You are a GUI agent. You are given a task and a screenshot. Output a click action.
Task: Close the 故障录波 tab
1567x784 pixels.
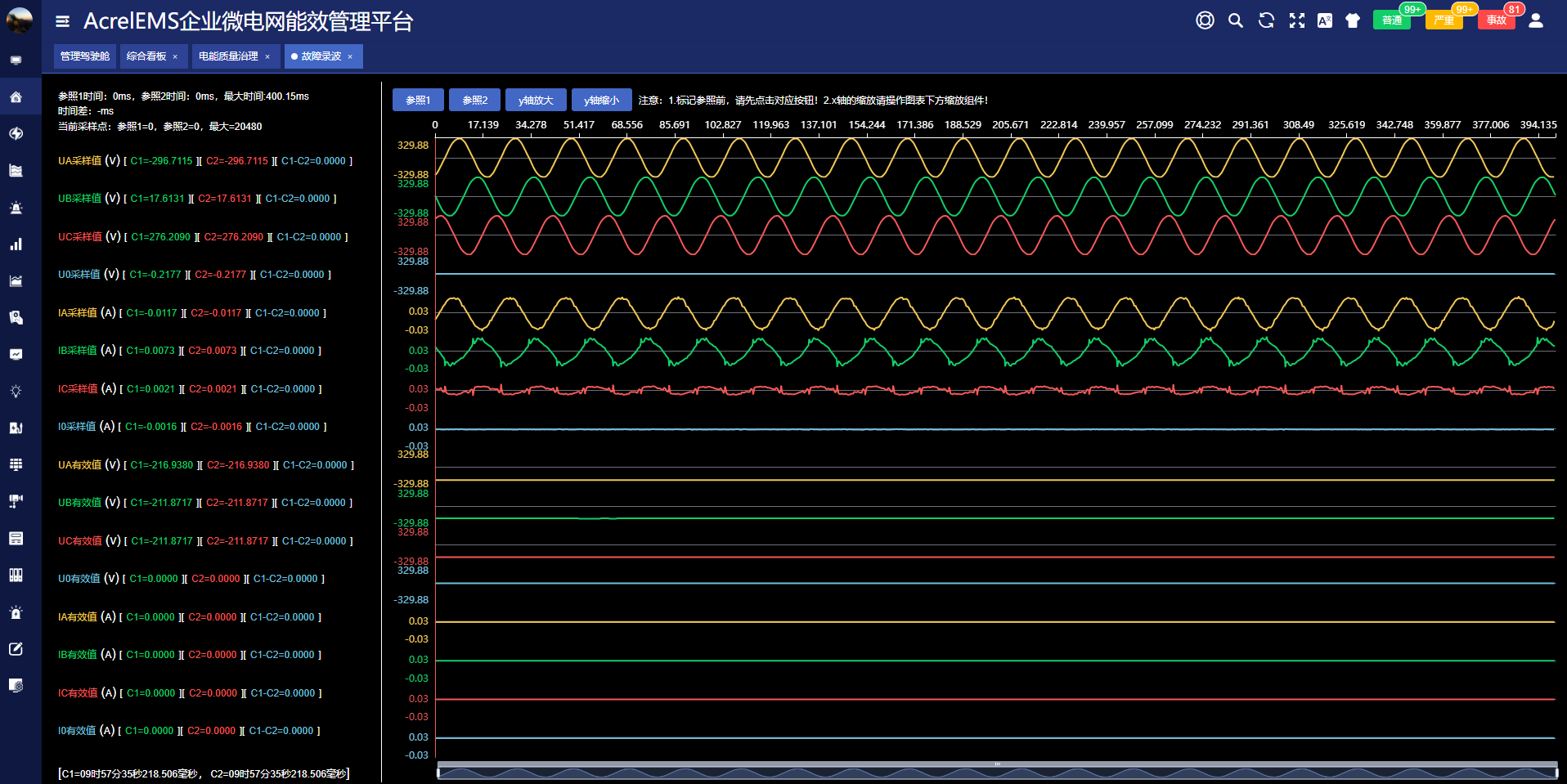pyautogui.click(x=350, y=57)
